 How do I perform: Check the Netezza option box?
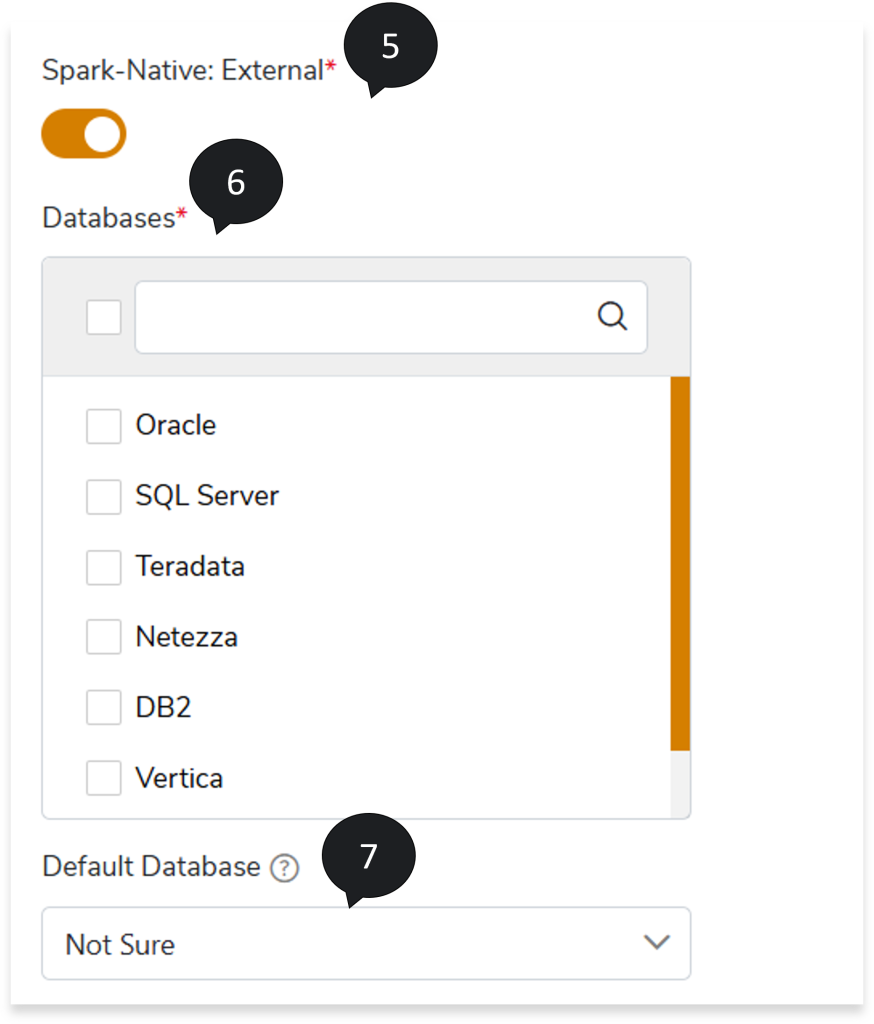[x=104, y=637]
